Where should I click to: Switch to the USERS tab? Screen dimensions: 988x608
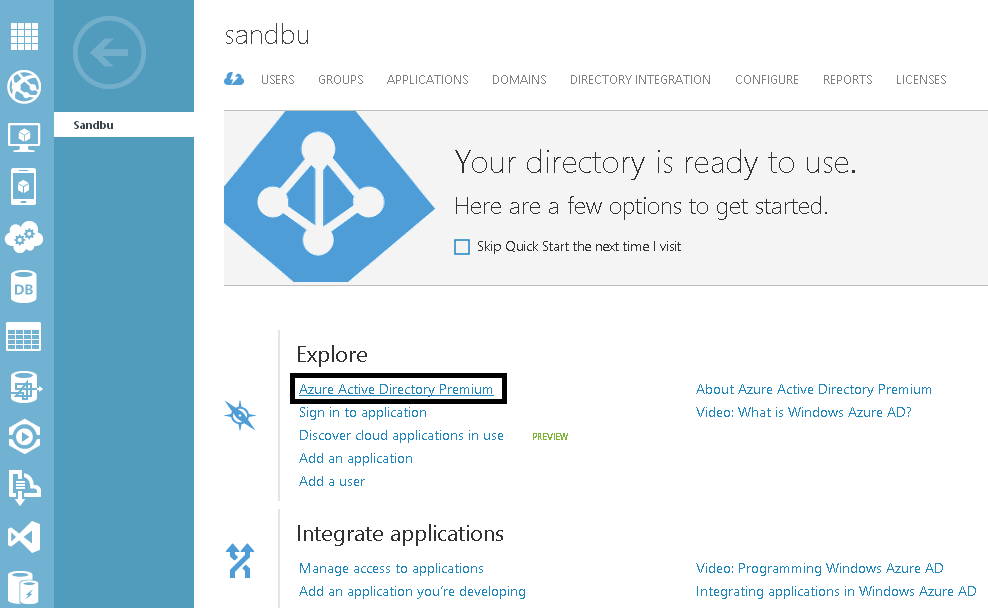(277, 79)
